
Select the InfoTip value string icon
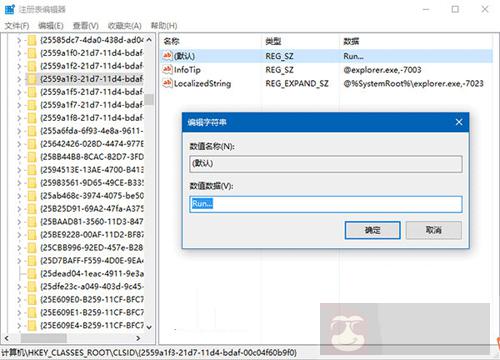[x=167, y=69]
